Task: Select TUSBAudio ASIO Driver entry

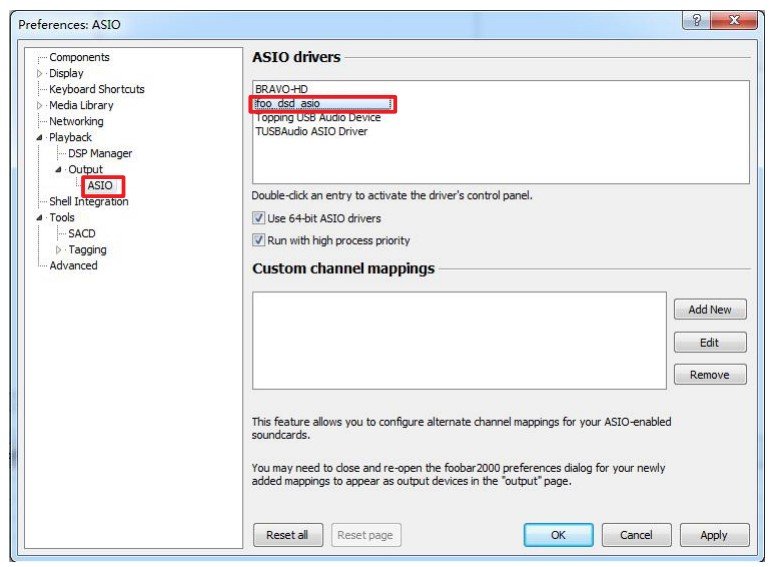Action: coord(311,131)
